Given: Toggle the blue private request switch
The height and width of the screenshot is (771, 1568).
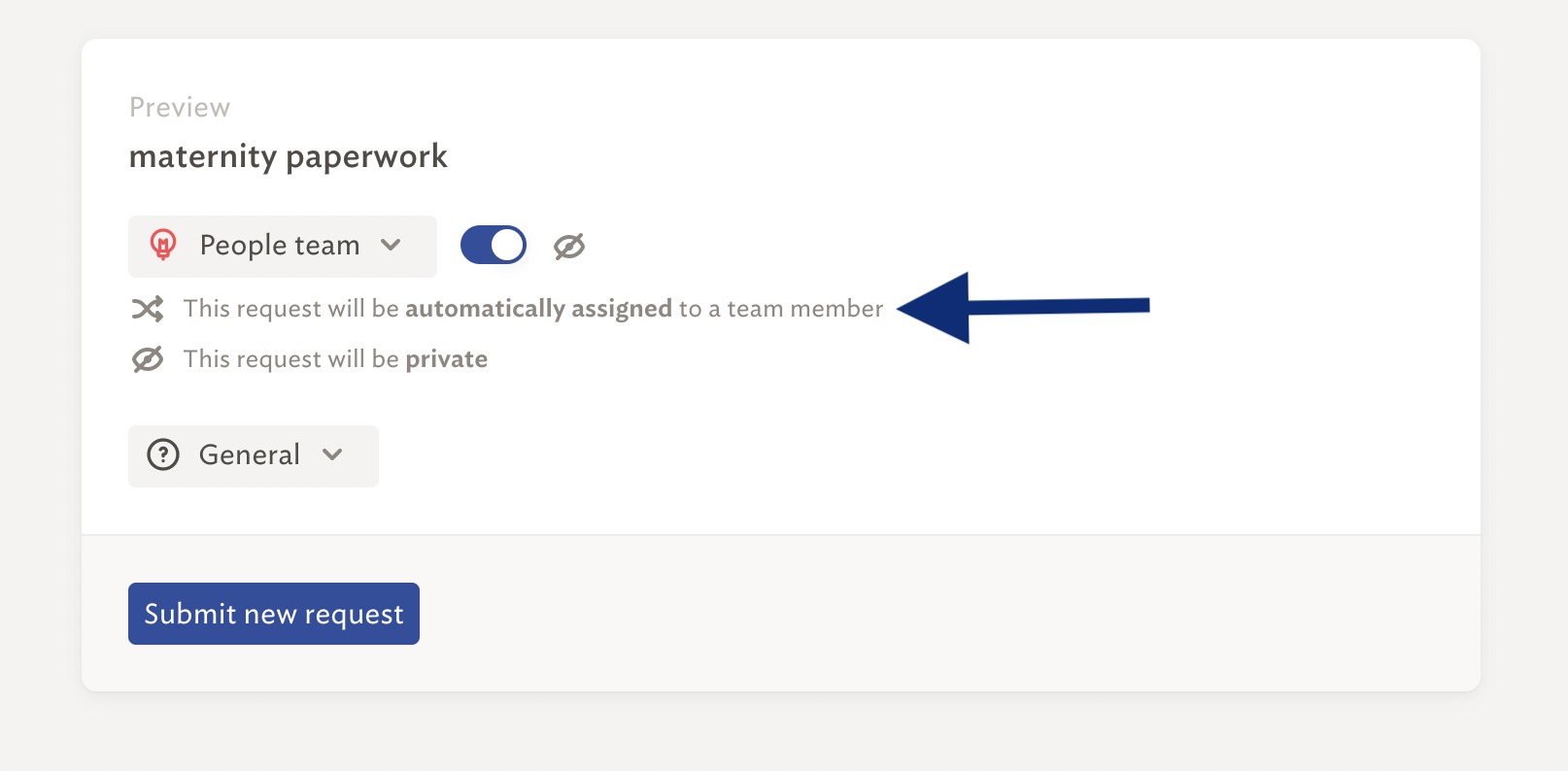Looking at the screenshot, I should click(494, 245).
